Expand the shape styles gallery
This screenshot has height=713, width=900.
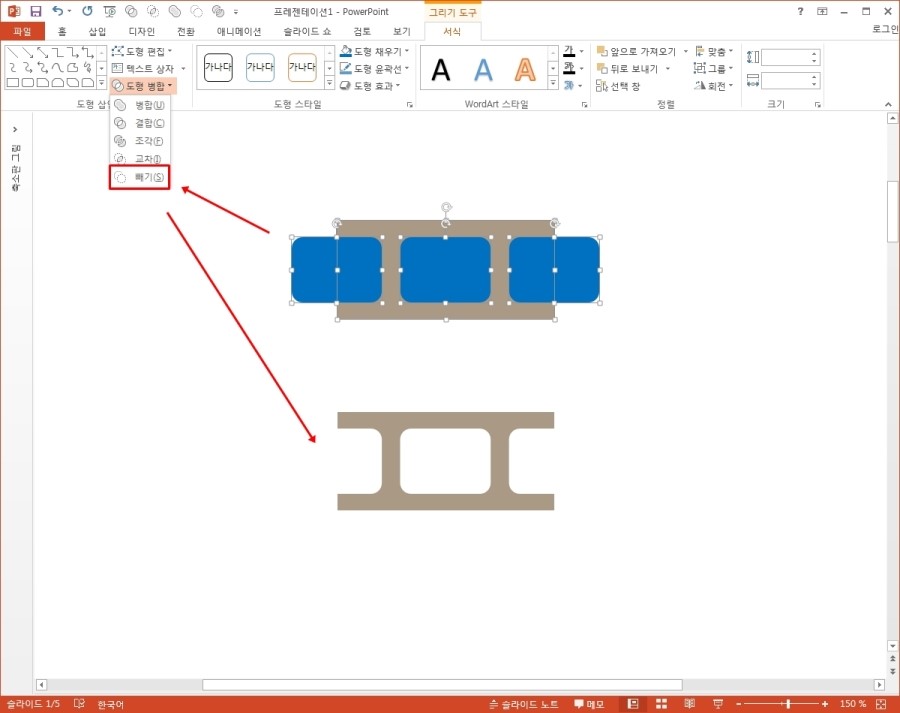329,83
